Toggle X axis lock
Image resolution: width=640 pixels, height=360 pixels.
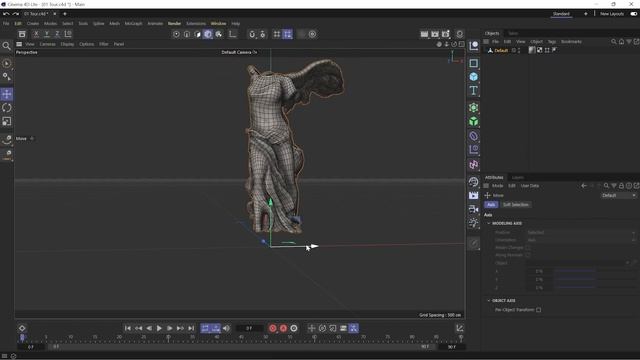[36, 34]
